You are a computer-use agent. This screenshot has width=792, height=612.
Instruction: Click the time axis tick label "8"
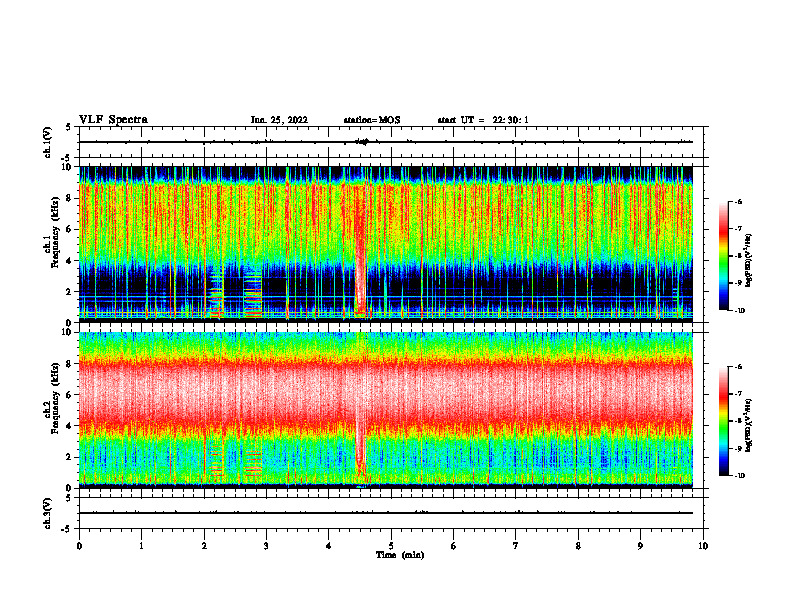[x=578, y=546]
